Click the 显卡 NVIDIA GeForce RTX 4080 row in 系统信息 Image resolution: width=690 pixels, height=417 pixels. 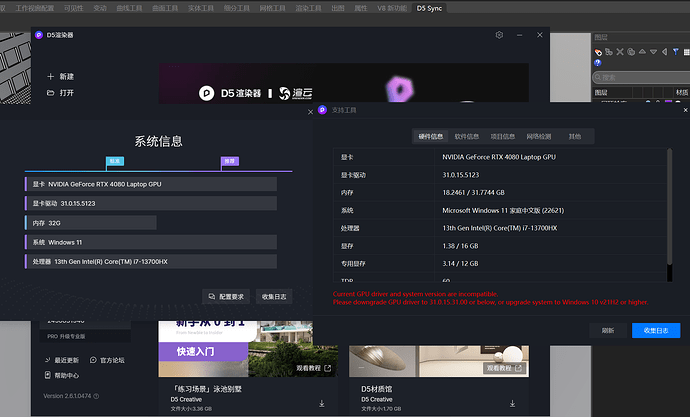point(151,184)
